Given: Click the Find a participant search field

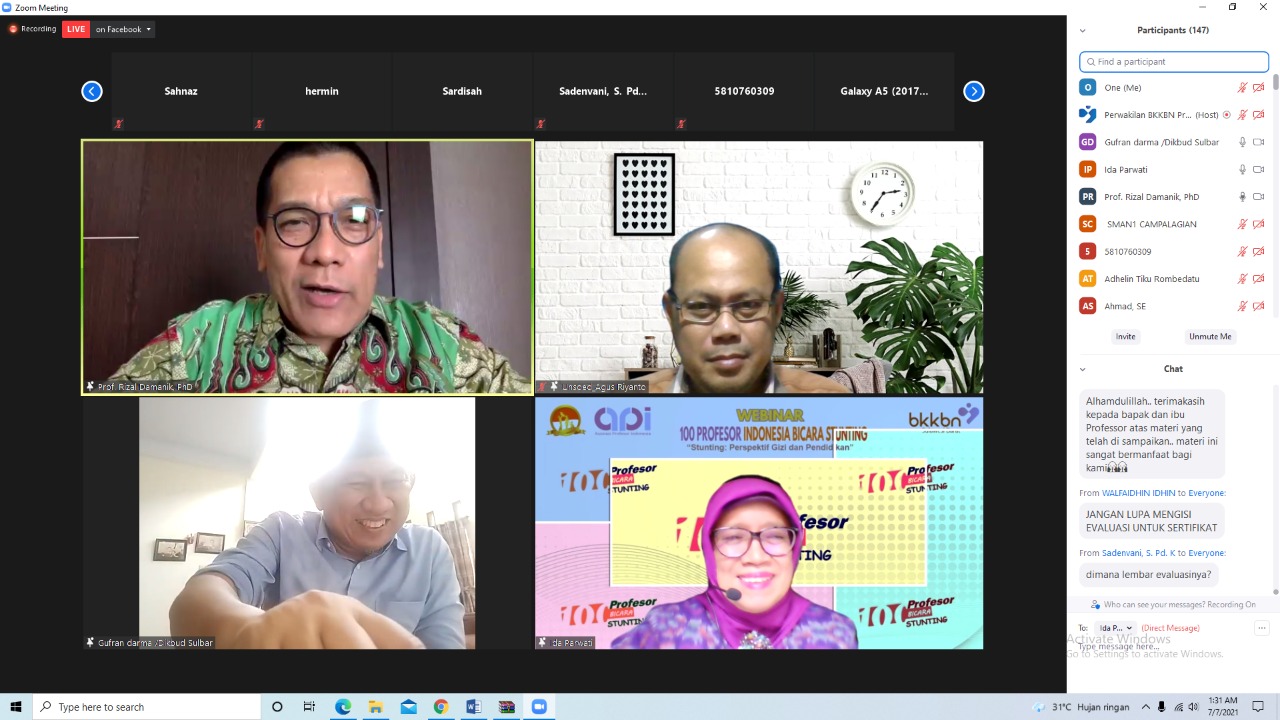Looking at the screenshot, I should (x=1174, y=62).
